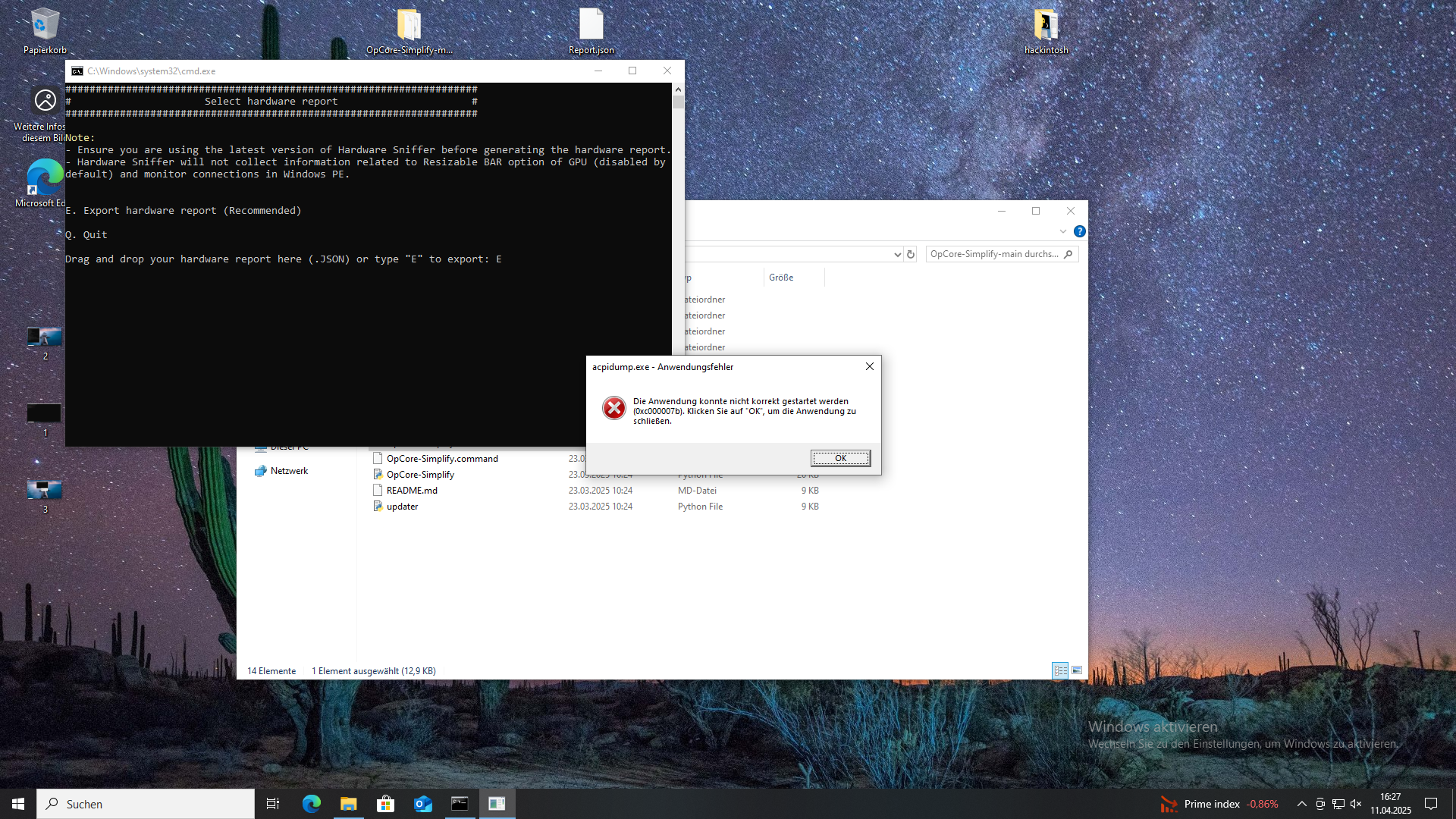
Task: Close the acpidump.exe error dialog
Action: point(870,366)
